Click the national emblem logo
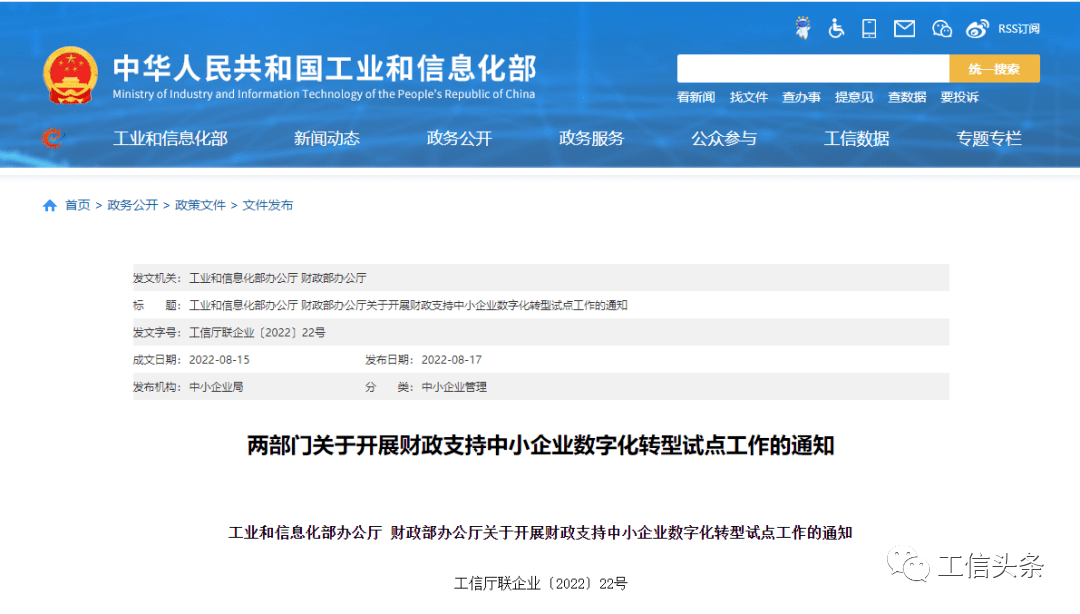The height and width of the screenshot is (614, 1080). pyautogui.click(x=70, y=76)
